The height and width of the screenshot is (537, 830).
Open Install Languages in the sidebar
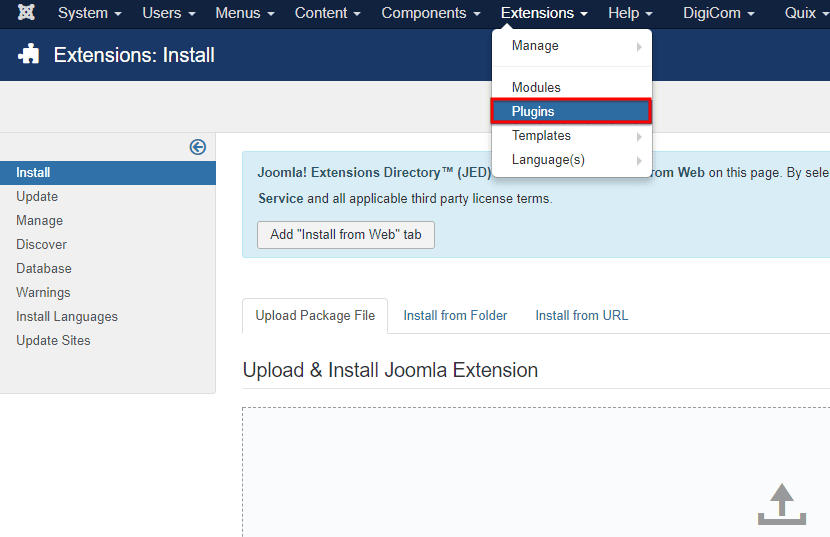(67, 317)
